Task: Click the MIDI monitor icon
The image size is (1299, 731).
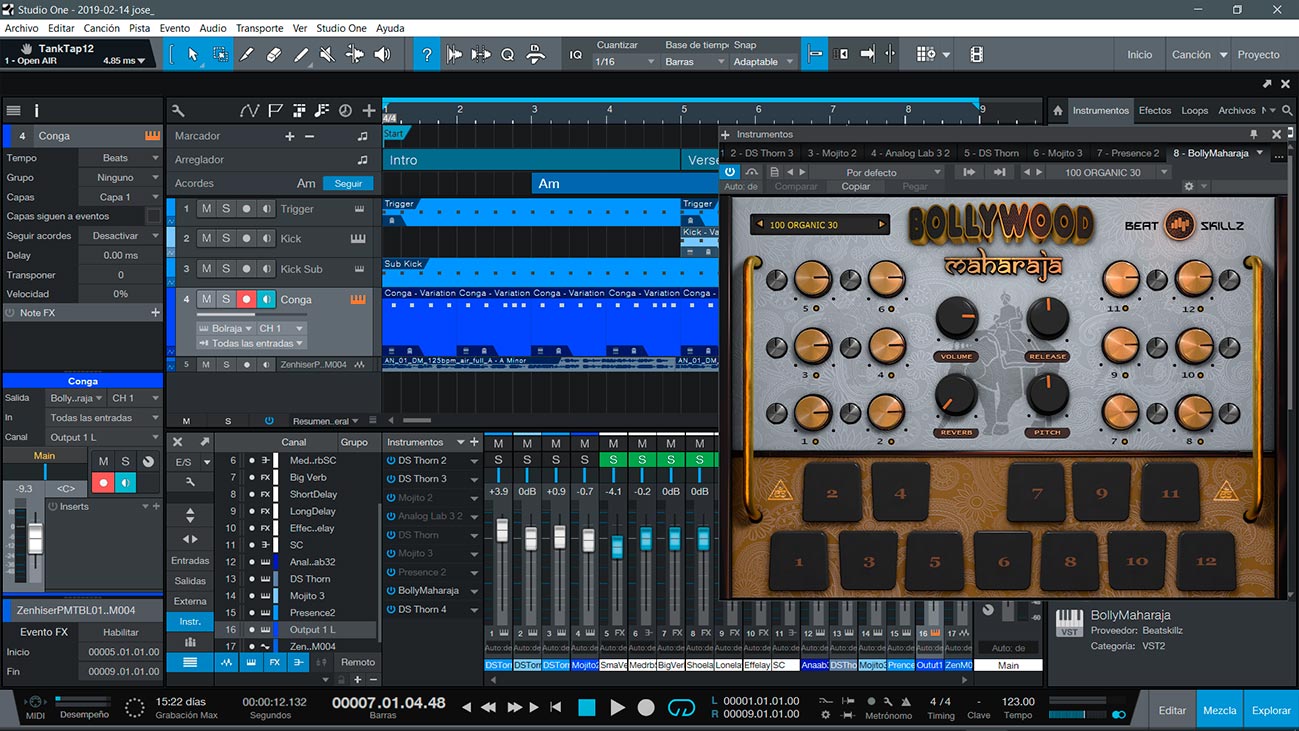Action: pyautogui.click(x=35, y=703)
